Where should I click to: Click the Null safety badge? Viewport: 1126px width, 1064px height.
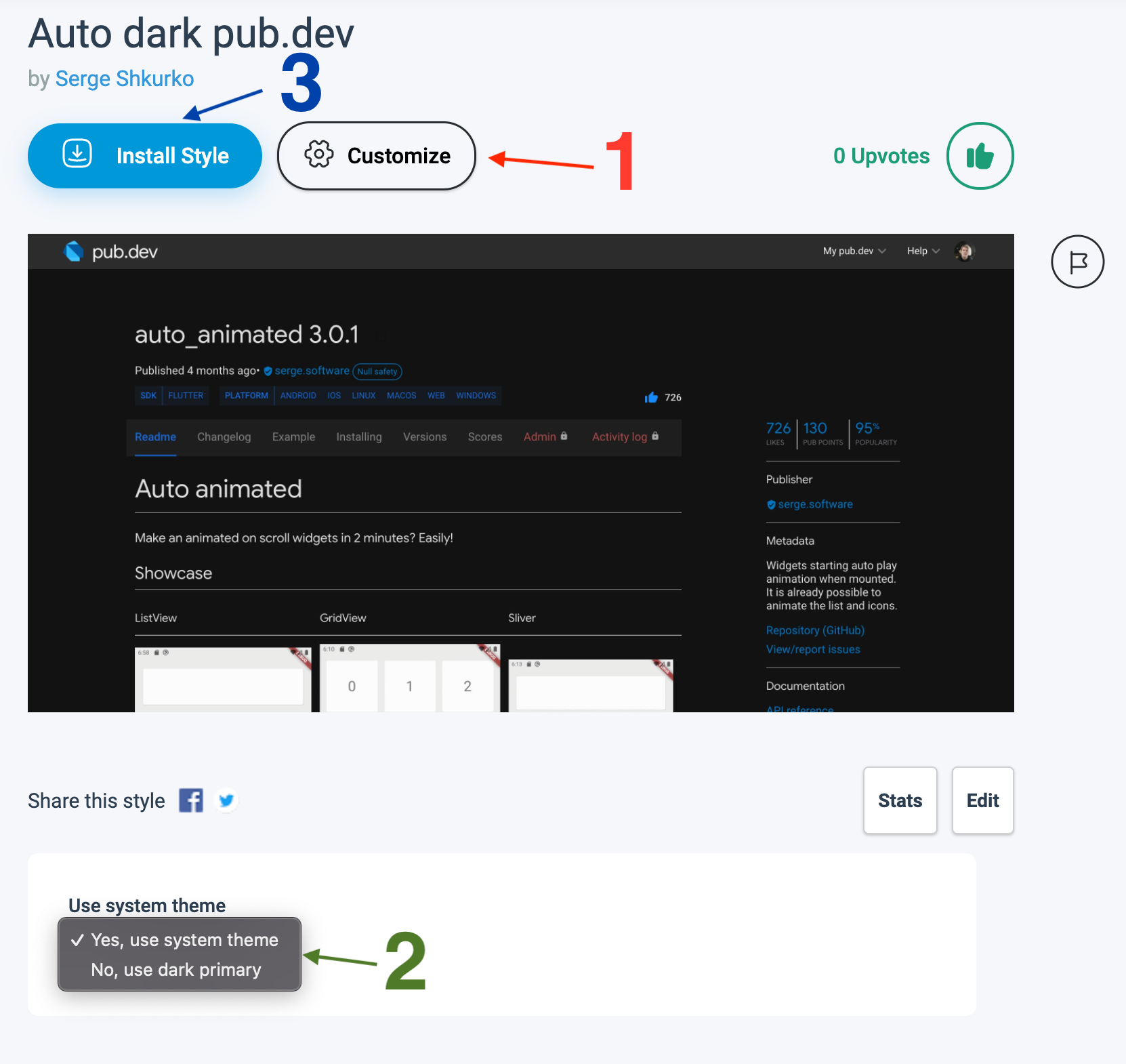pos(377,371)
